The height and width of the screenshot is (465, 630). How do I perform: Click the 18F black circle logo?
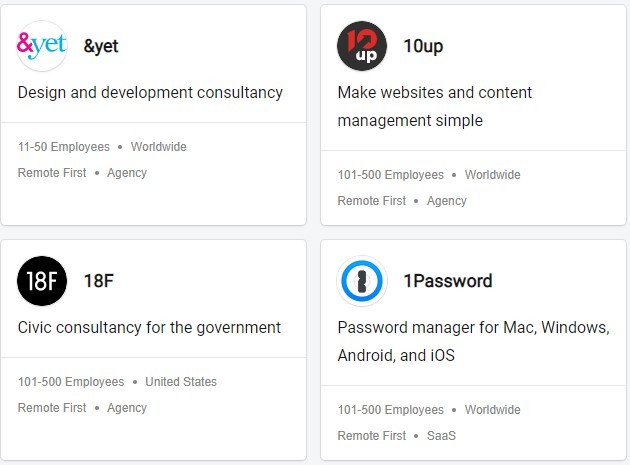42,281
